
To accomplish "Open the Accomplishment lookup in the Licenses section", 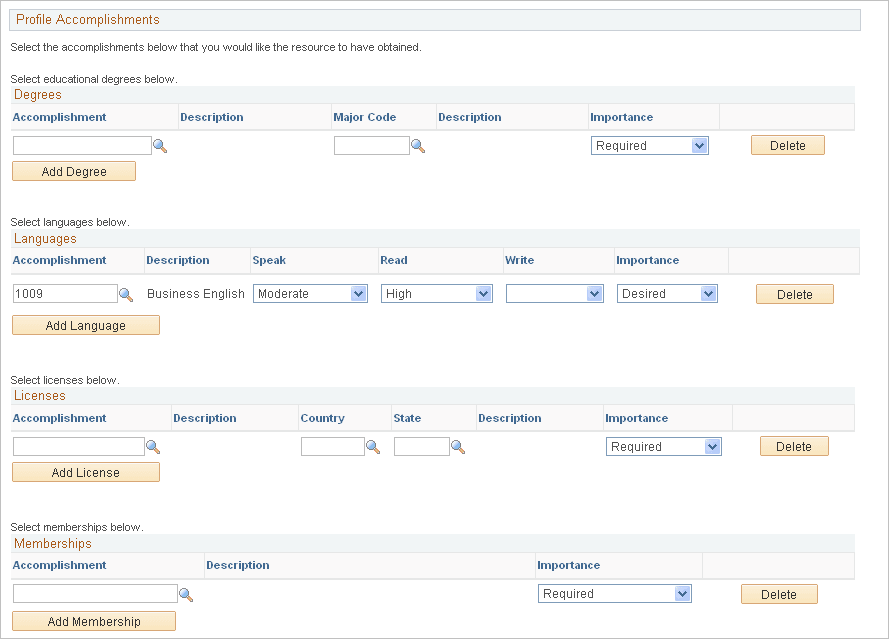I will [153, 446].
